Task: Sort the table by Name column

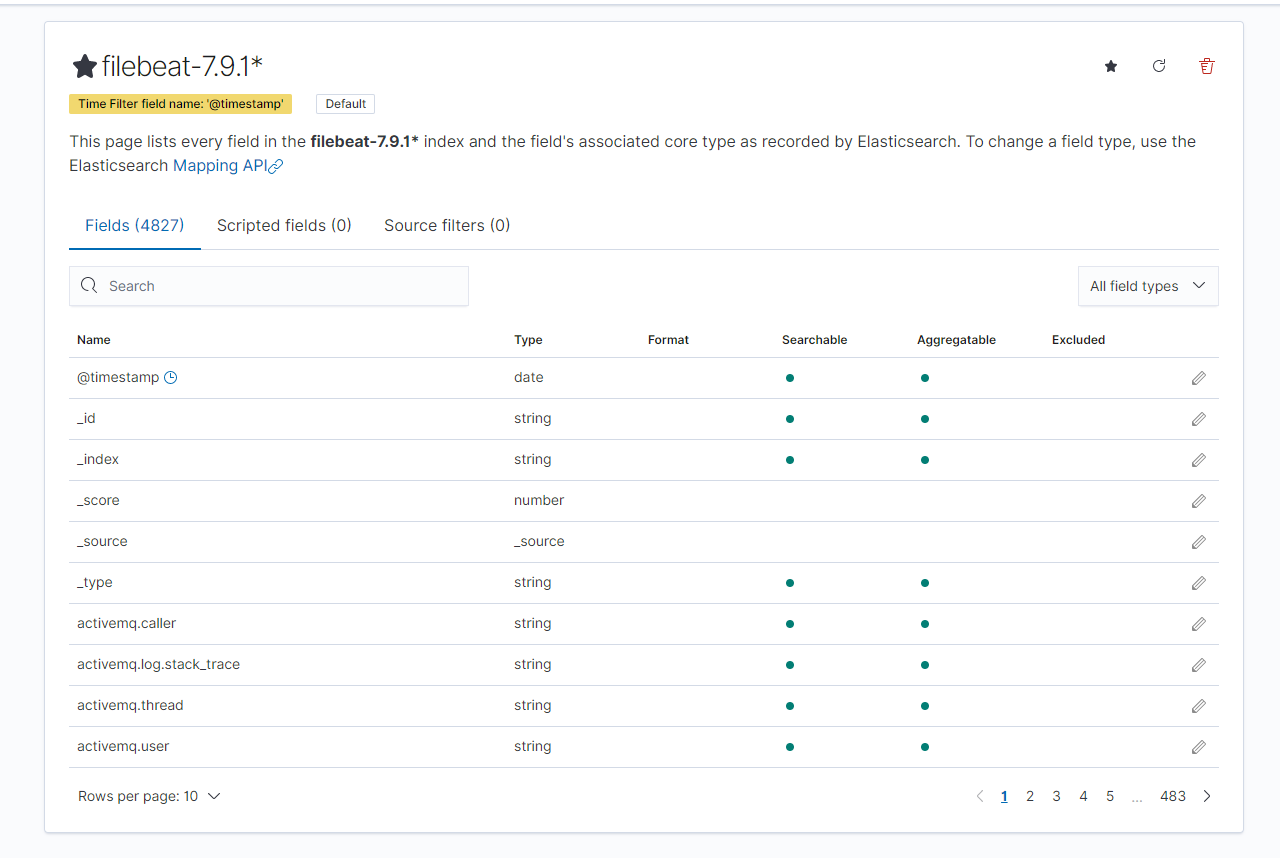Action: click(x=94, y=340)
